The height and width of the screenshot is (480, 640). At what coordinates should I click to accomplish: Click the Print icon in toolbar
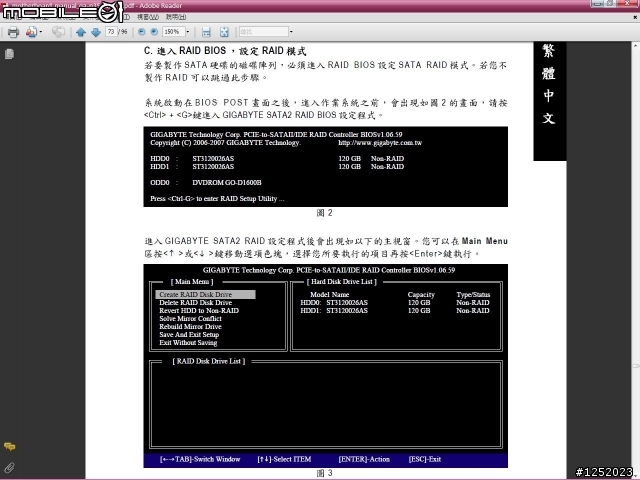13,32
